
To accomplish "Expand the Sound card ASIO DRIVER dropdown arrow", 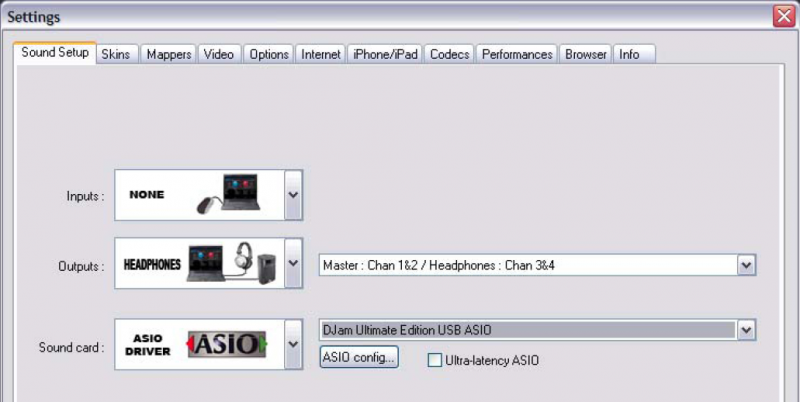I will pos(293,344).
